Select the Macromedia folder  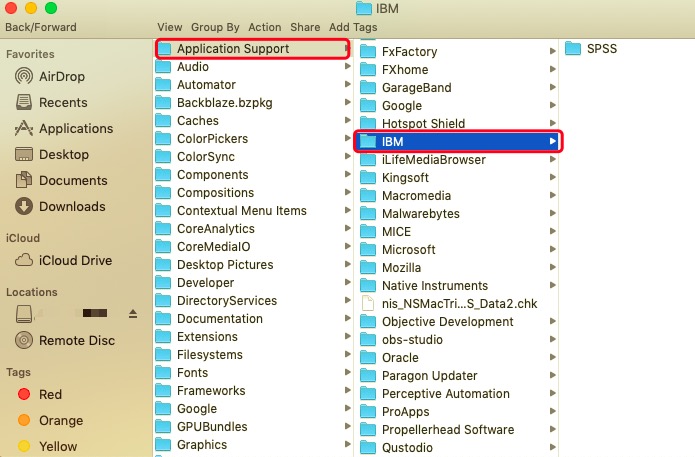point(457,195)
